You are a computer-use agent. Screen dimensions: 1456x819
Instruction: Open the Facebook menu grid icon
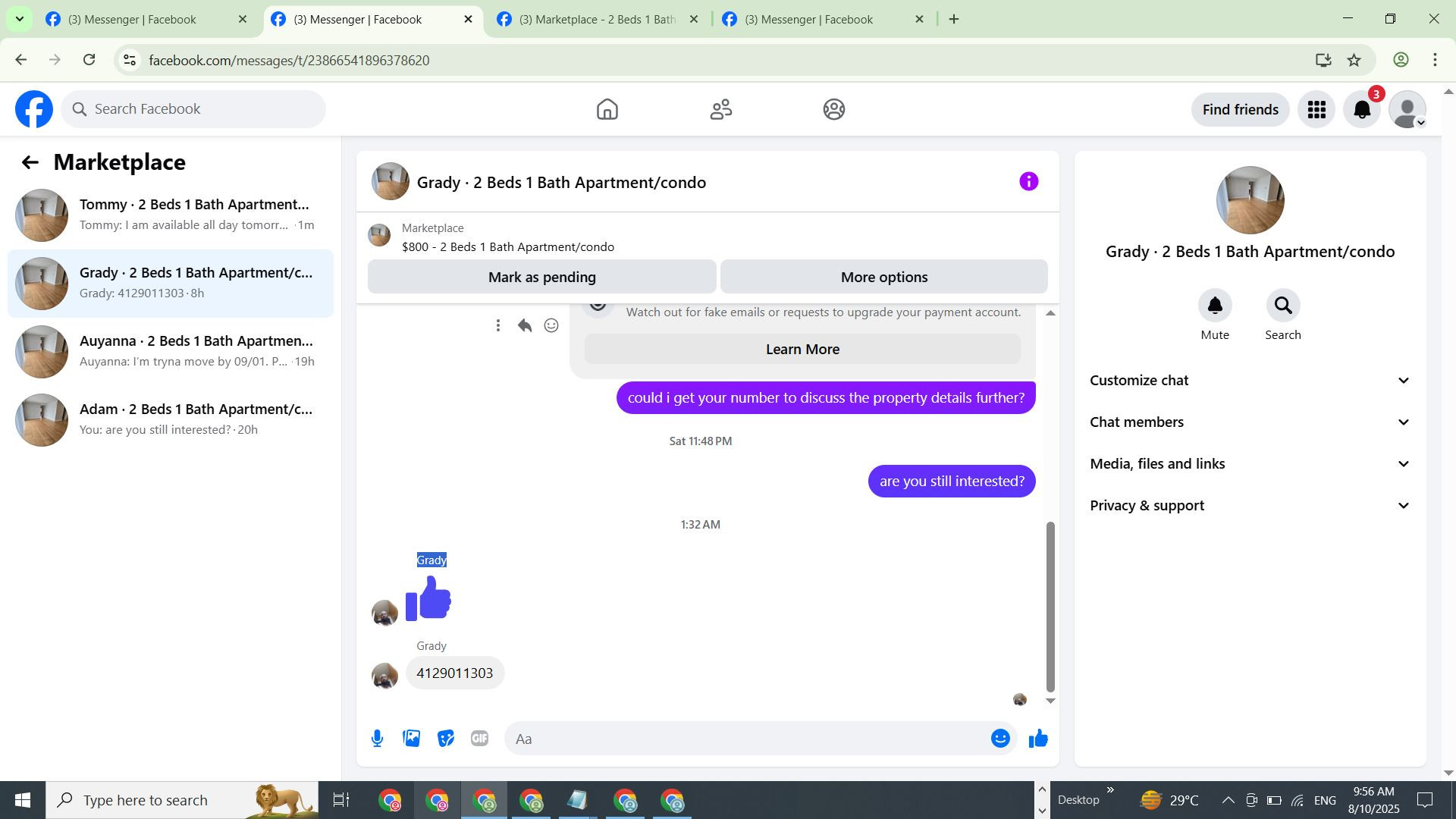click(x=1316, y=109)
